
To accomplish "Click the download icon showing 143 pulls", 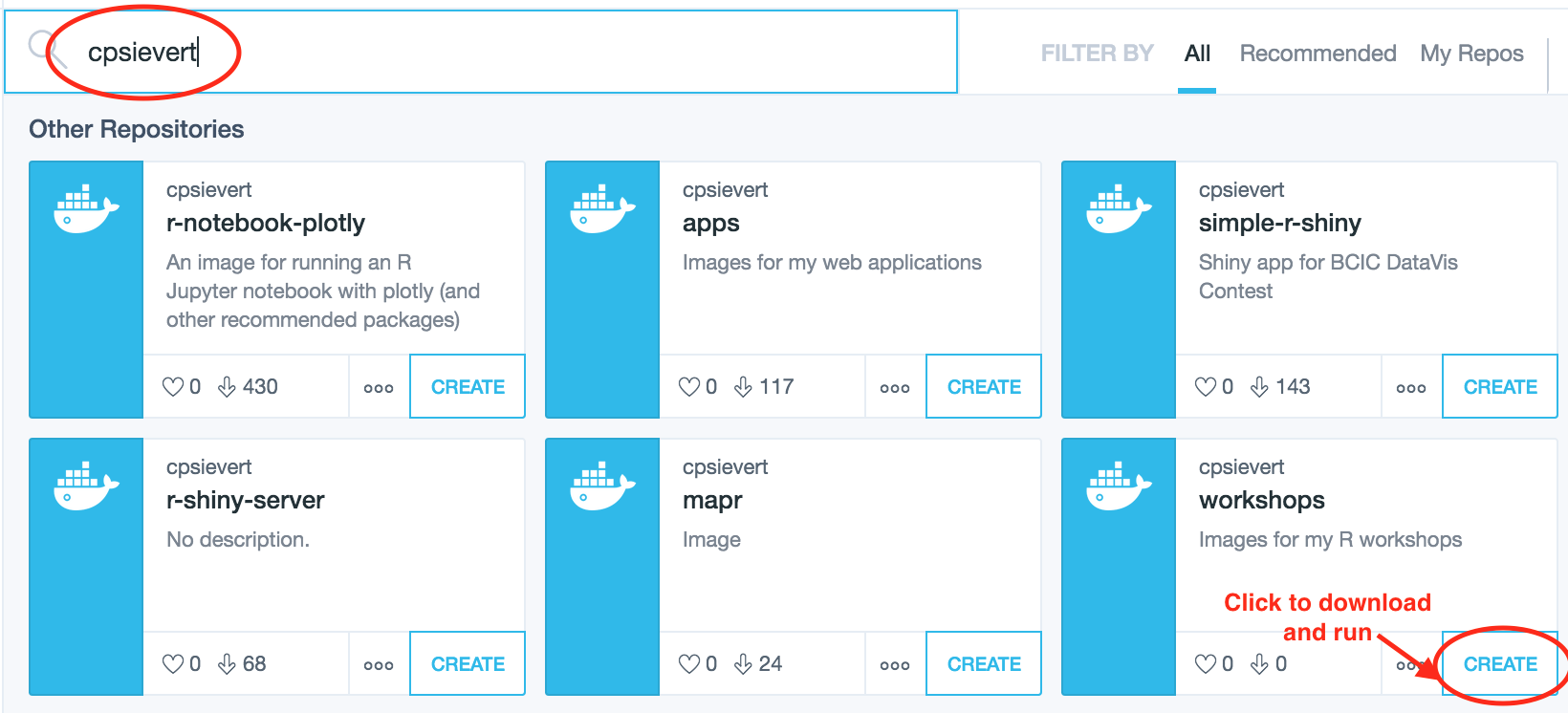I will click(1259, 387).
